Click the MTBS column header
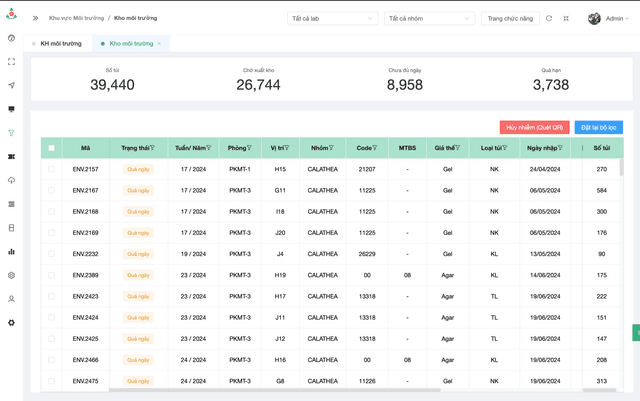The height and width of the screenshot is (401, 640). point(407,148)
